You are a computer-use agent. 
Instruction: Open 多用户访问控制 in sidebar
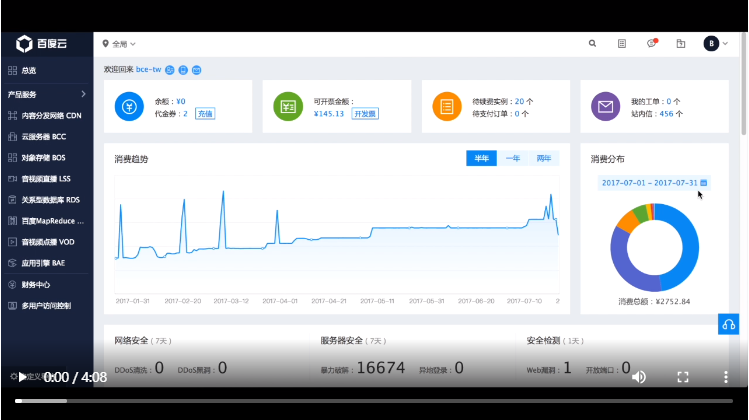(47, 306)
